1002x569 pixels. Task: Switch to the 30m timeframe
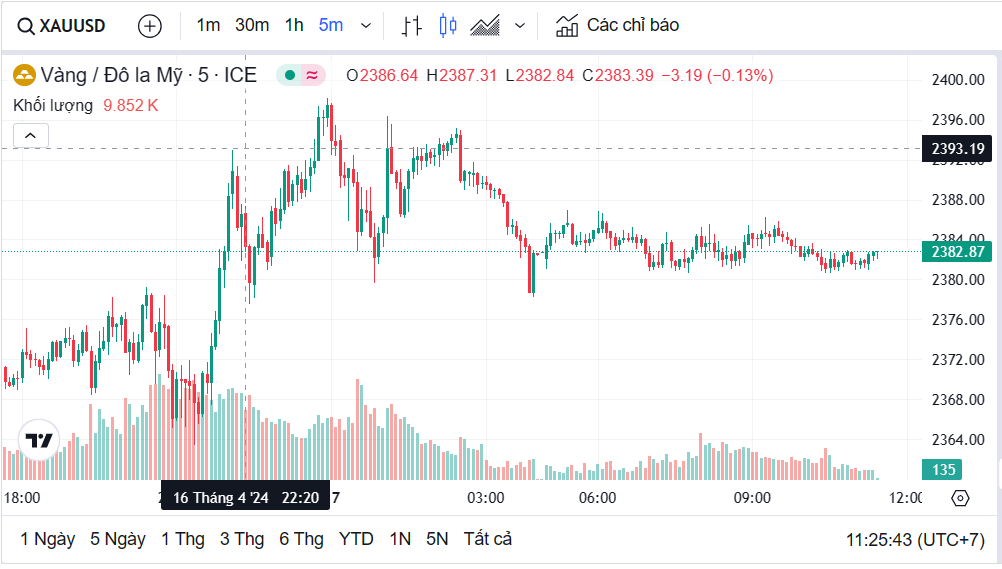252,25
